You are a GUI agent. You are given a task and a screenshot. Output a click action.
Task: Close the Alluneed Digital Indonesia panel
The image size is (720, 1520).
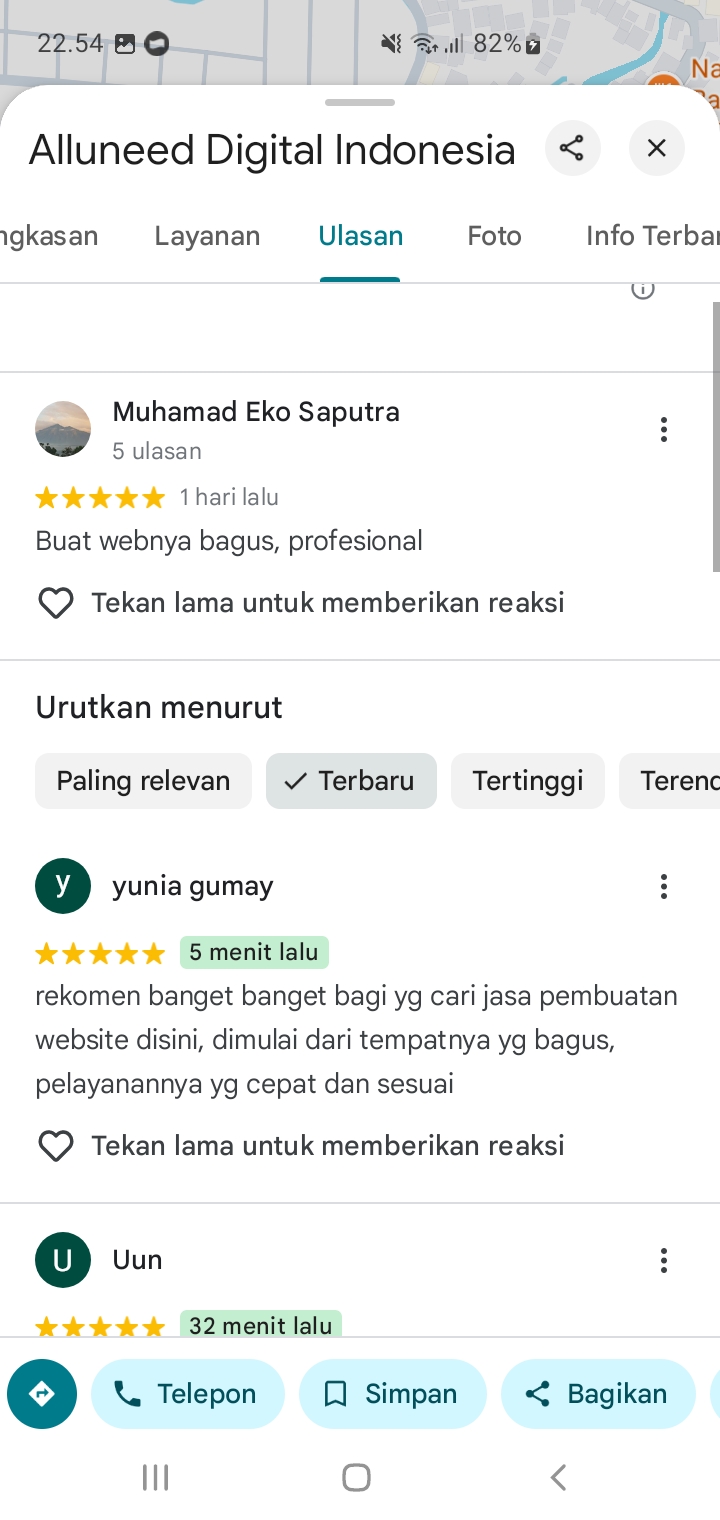(656, 148)
